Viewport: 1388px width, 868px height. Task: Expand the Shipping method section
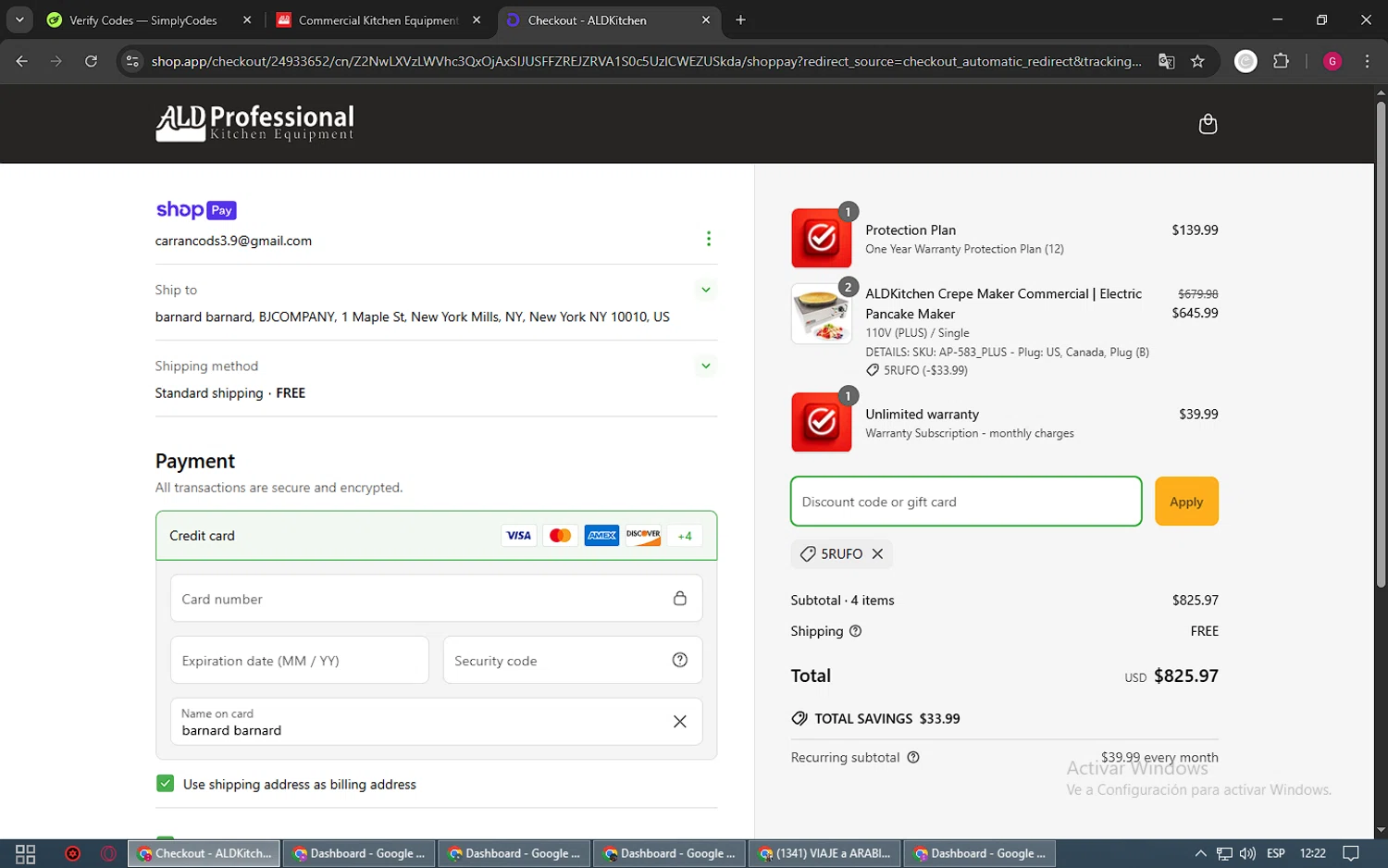706,366
